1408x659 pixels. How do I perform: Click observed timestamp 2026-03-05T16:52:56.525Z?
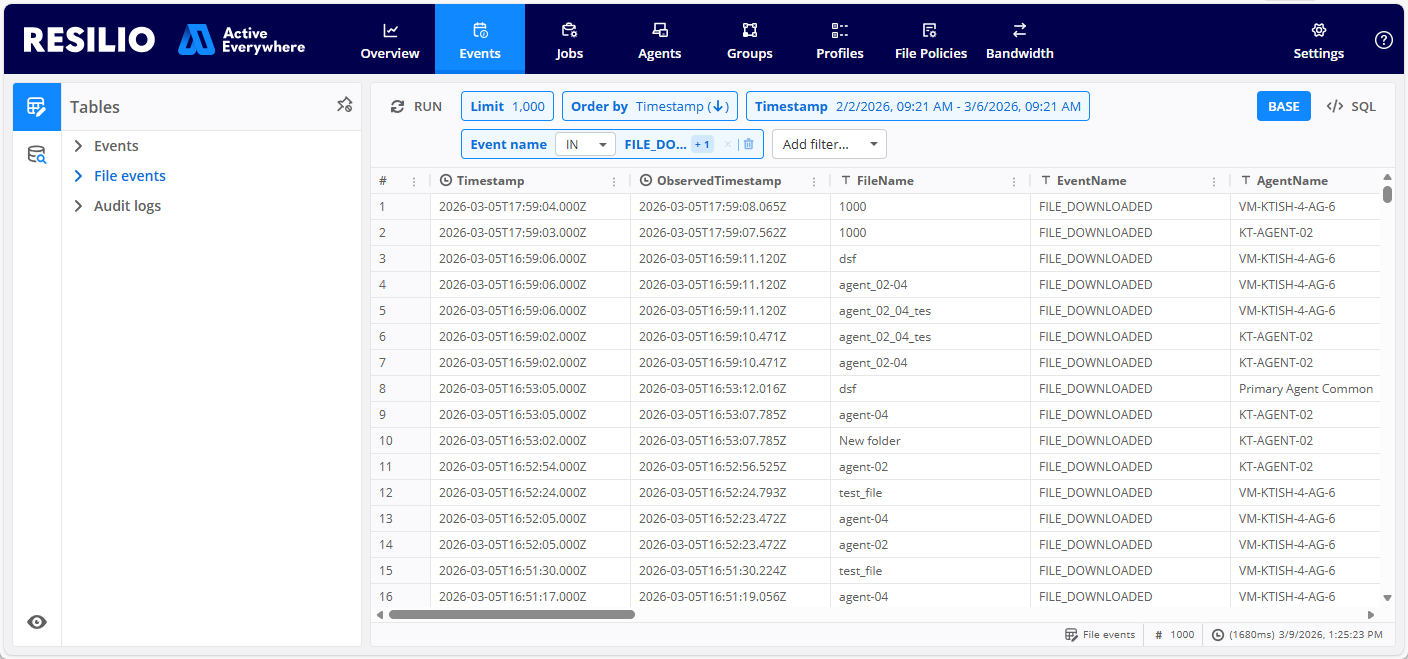730,467
